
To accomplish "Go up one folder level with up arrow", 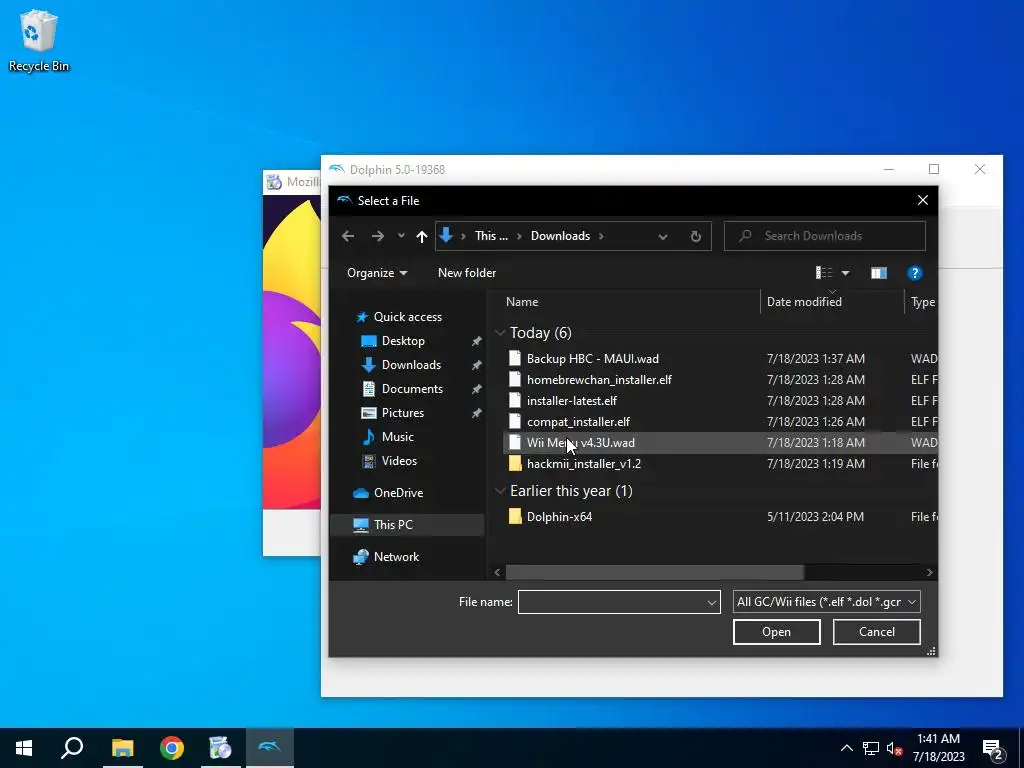I will click(422, 236).
